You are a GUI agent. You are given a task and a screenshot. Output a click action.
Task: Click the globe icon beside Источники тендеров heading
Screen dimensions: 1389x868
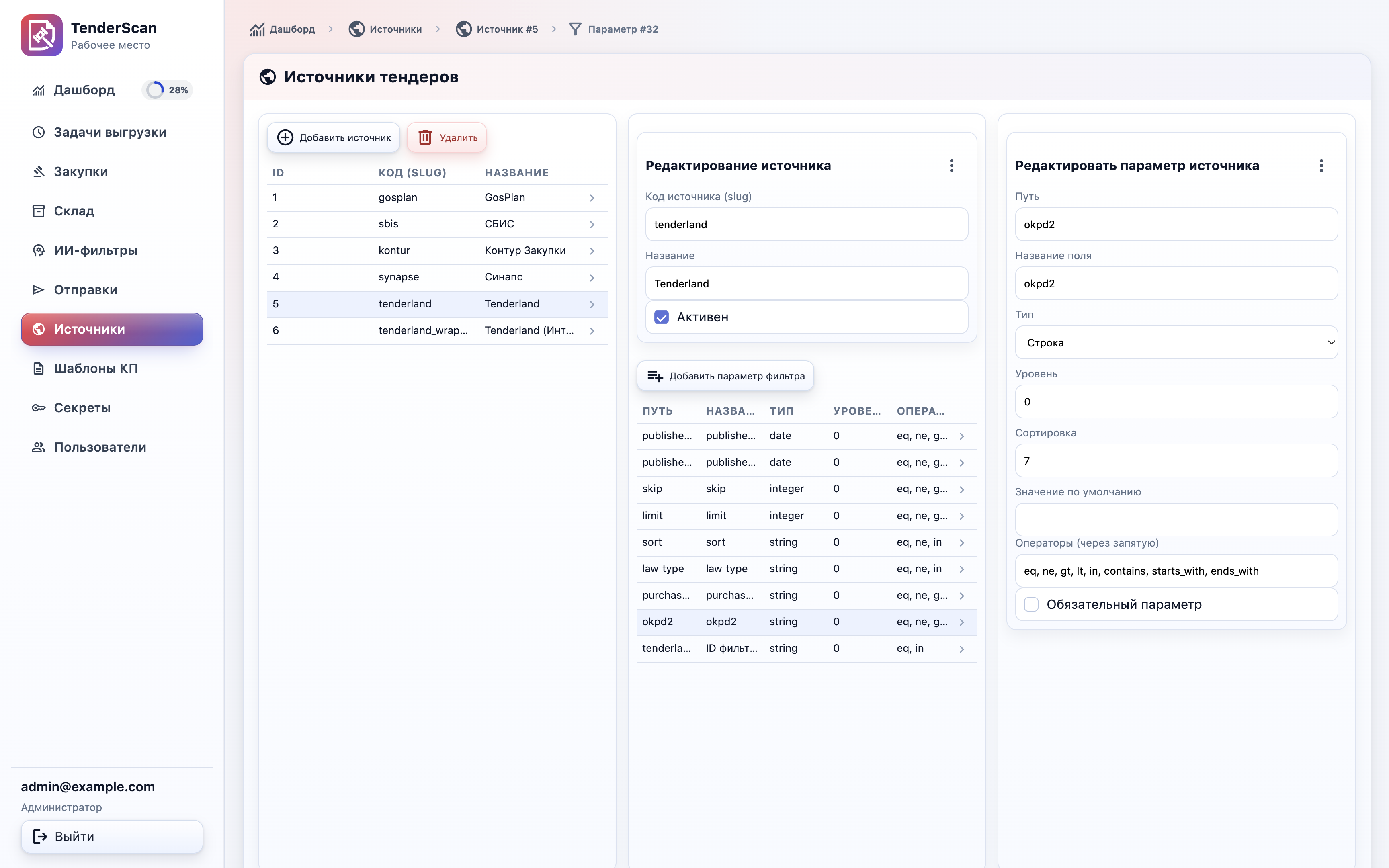(267, 76)
